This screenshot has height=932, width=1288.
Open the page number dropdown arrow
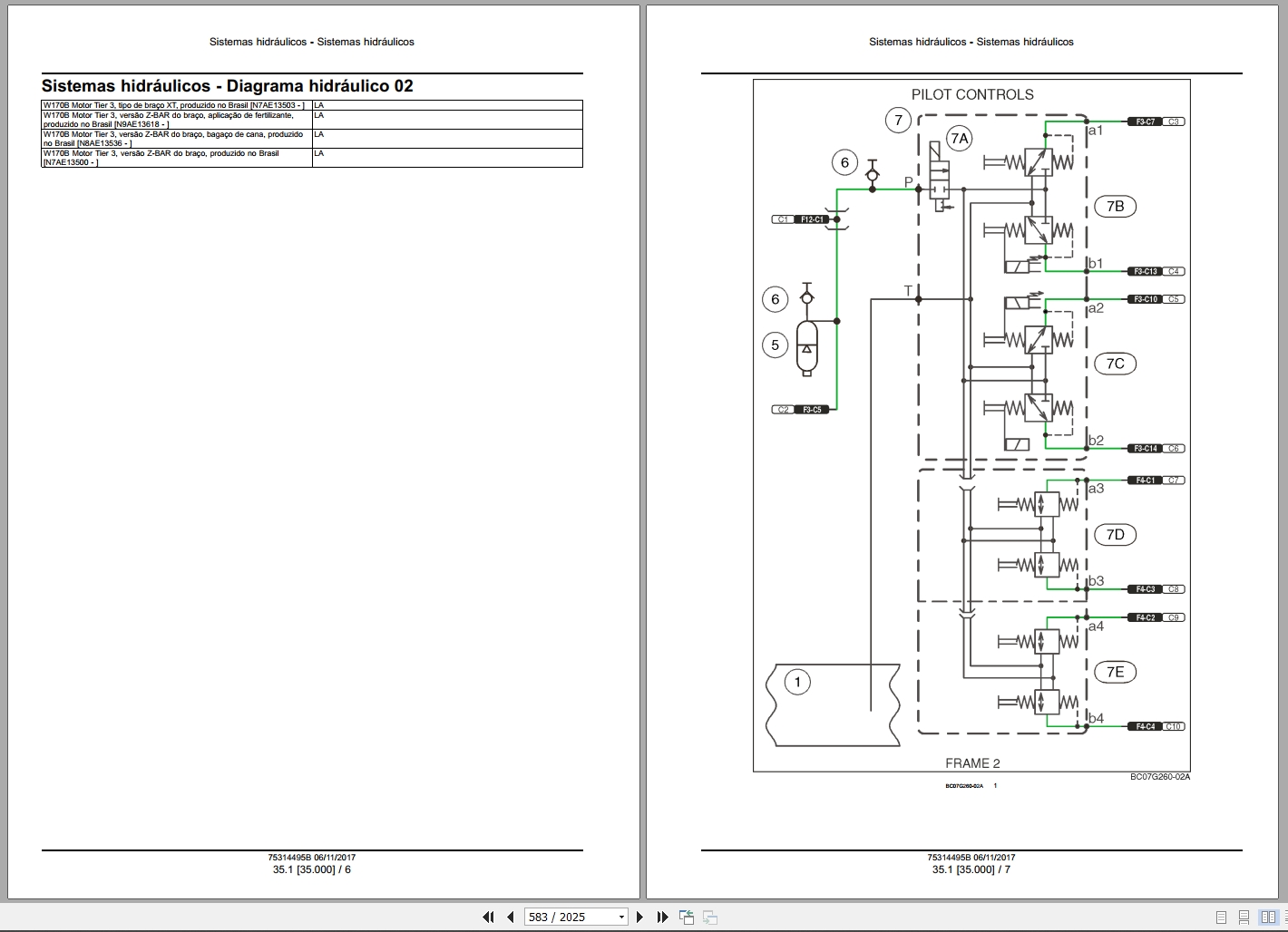621,917
